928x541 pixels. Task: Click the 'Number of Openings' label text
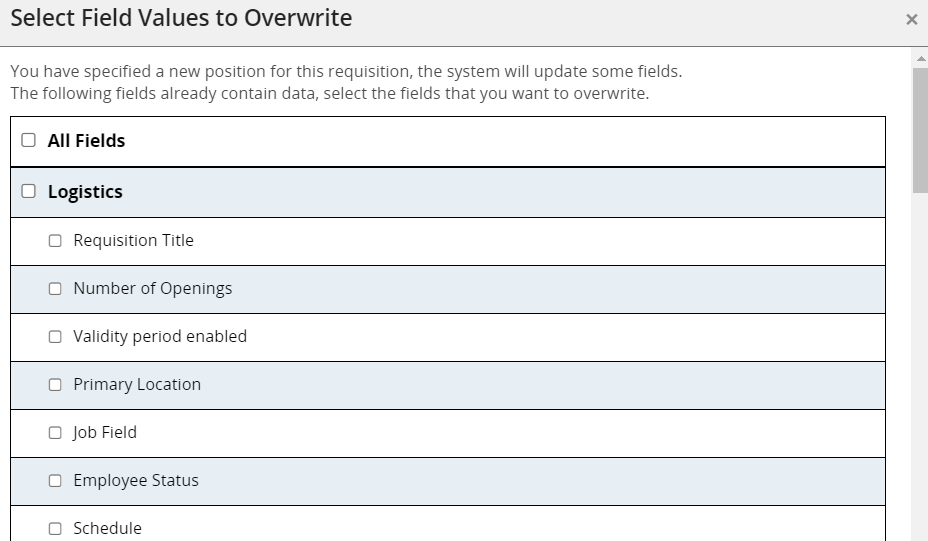click(x=152, y=288)
